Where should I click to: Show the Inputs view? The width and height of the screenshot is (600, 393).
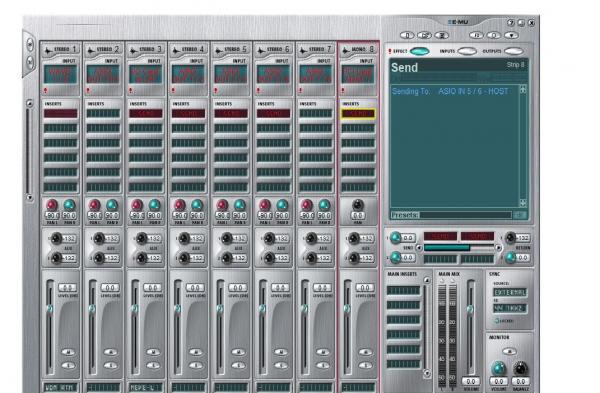(467, 51)
